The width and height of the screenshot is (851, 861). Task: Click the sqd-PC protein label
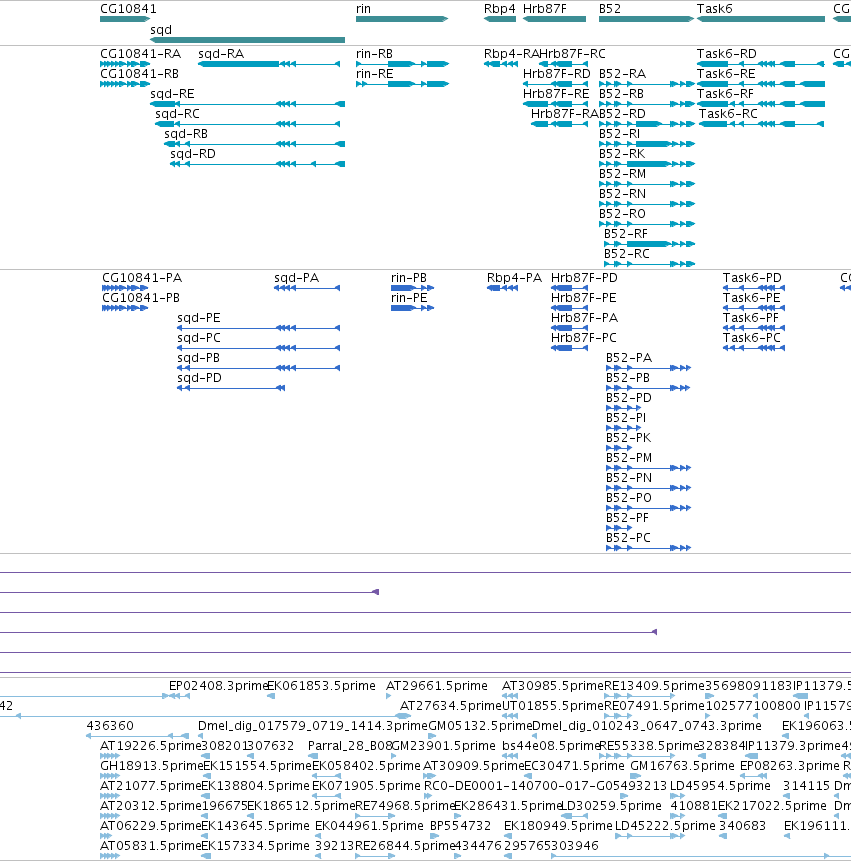point(199,337)
